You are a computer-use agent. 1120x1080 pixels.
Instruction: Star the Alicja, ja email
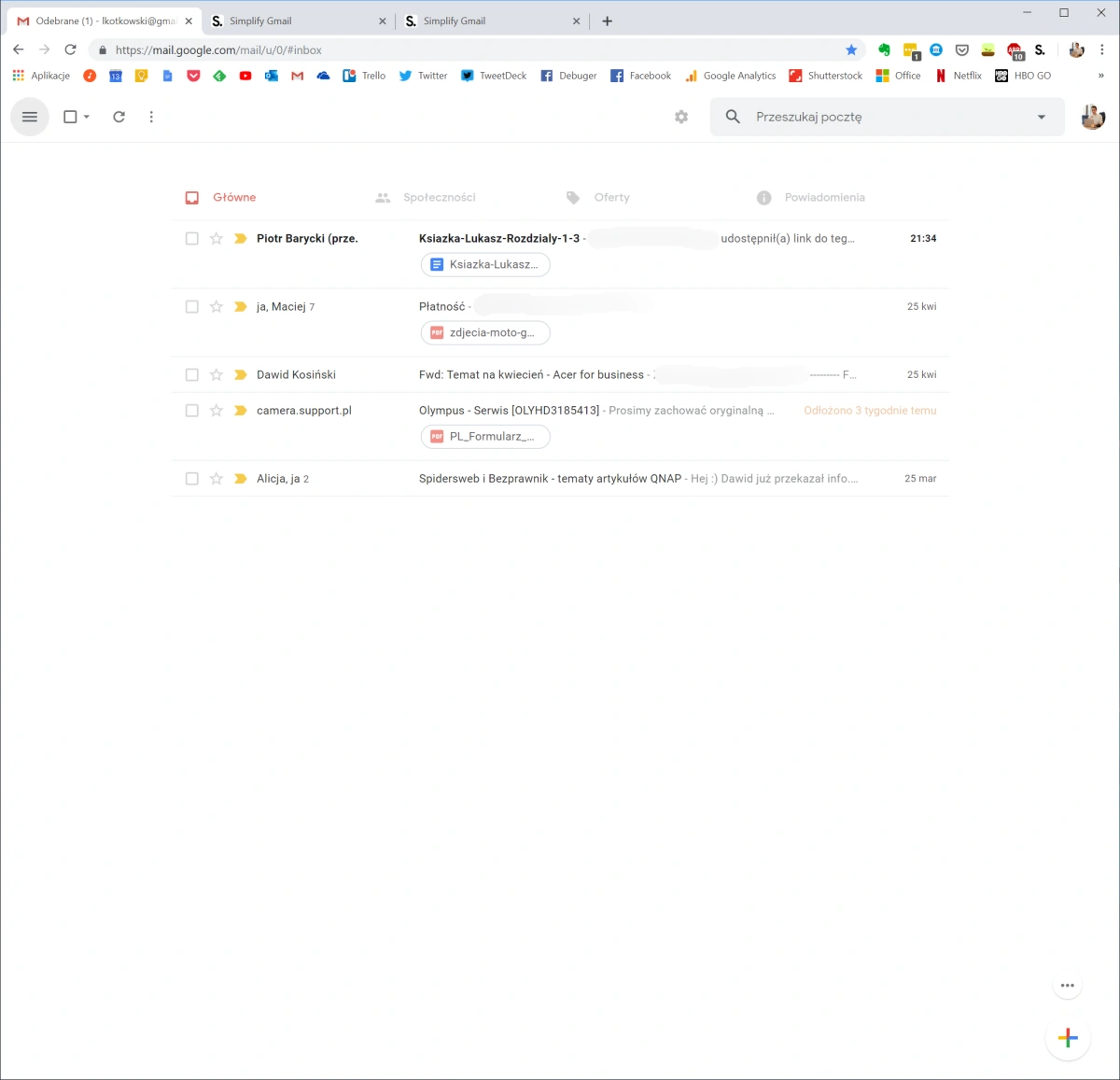pos(216,478)
